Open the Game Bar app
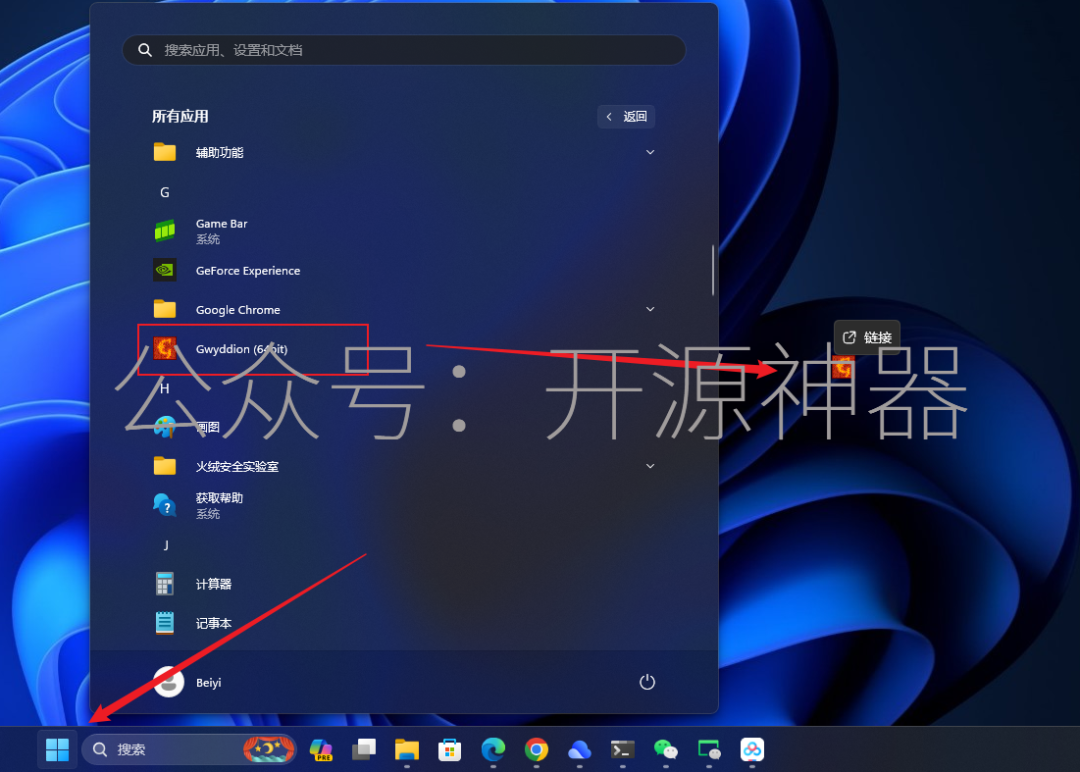The width and height of the screenshot is (1080, 772). click(403, 231)
